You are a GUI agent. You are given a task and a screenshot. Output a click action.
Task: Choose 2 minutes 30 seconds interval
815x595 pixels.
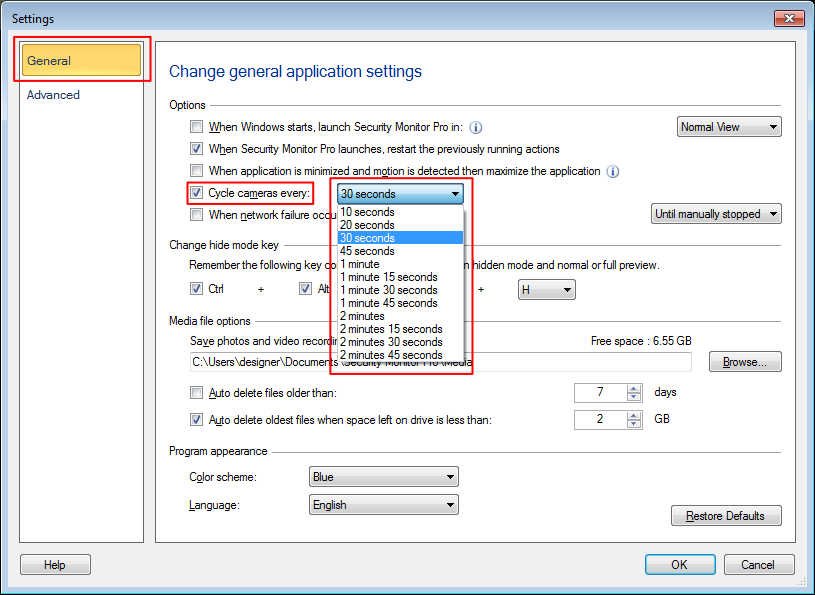[400, 342]
